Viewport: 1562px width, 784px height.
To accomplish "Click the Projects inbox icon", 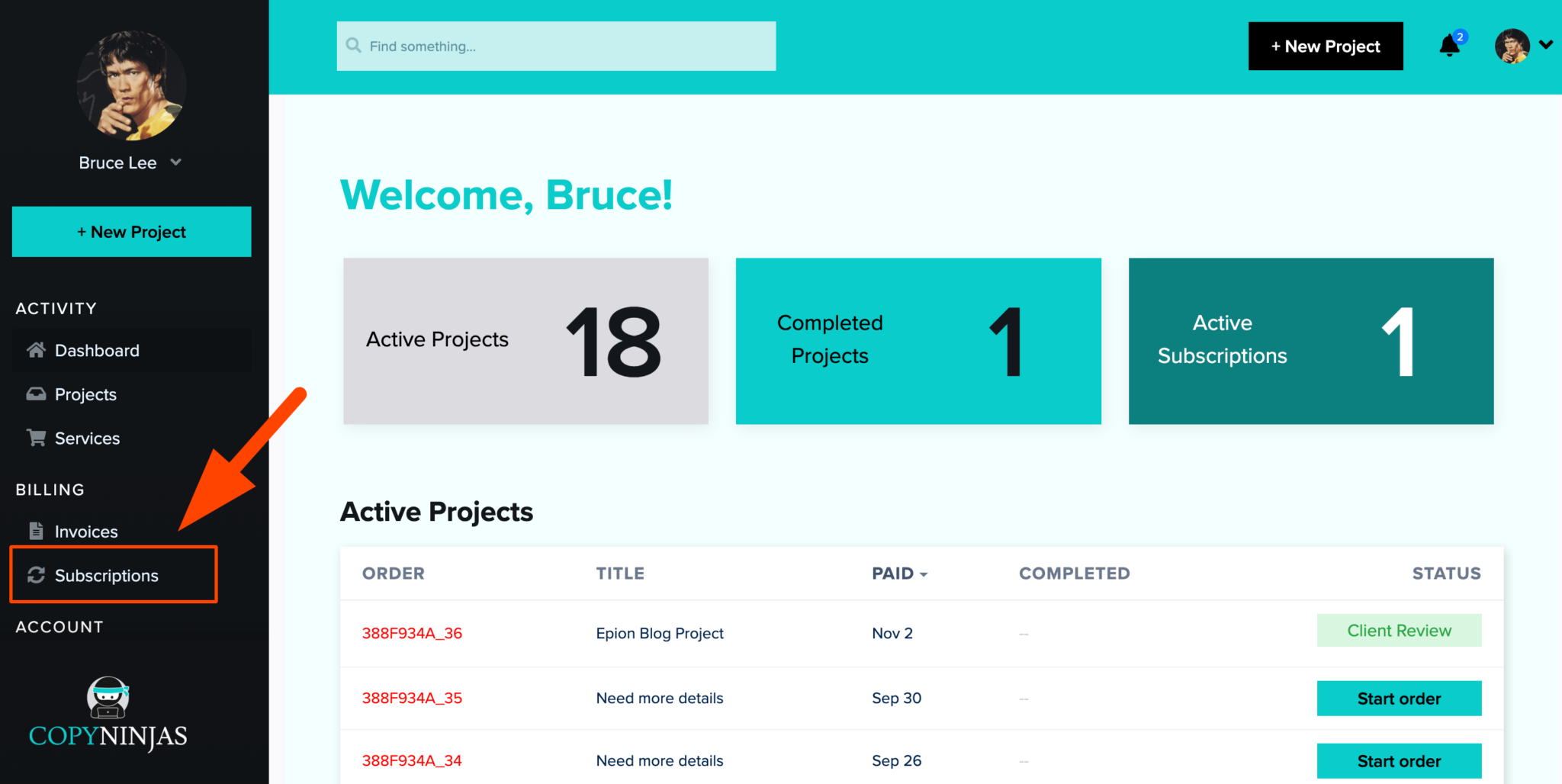I will point(36,394).
